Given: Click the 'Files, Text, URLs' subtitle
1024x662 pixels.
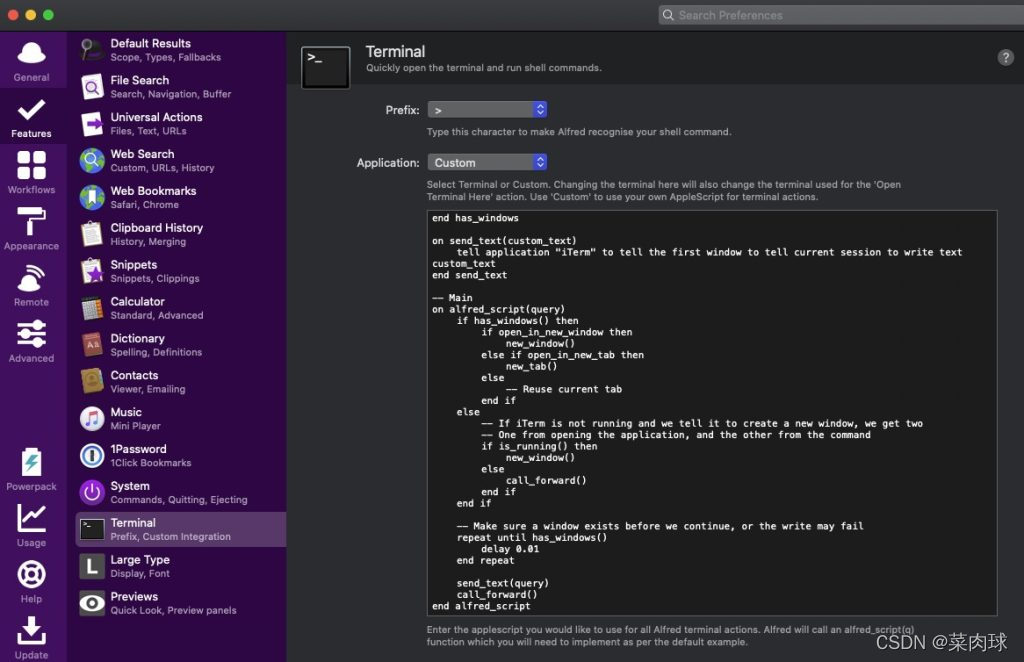Looking at the screenshot, I should coord(148,131).
